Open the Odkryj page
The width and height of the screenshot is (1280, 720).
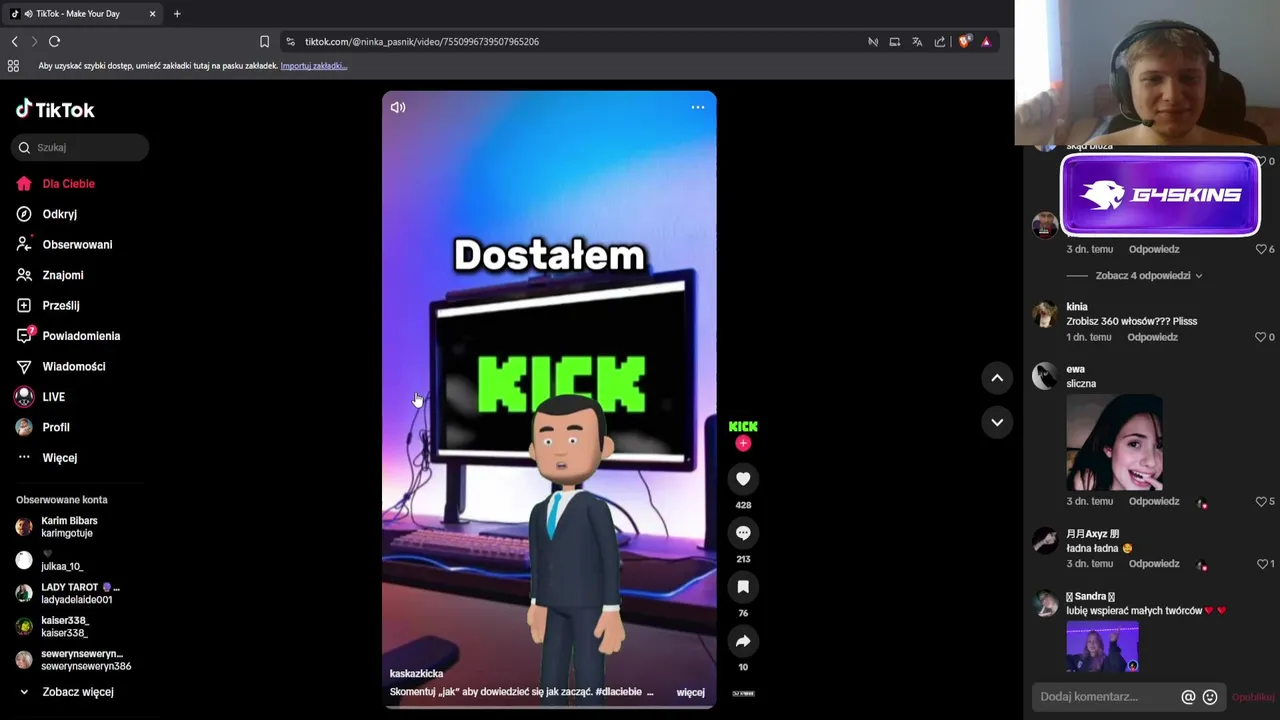click(x=59, y=214)
